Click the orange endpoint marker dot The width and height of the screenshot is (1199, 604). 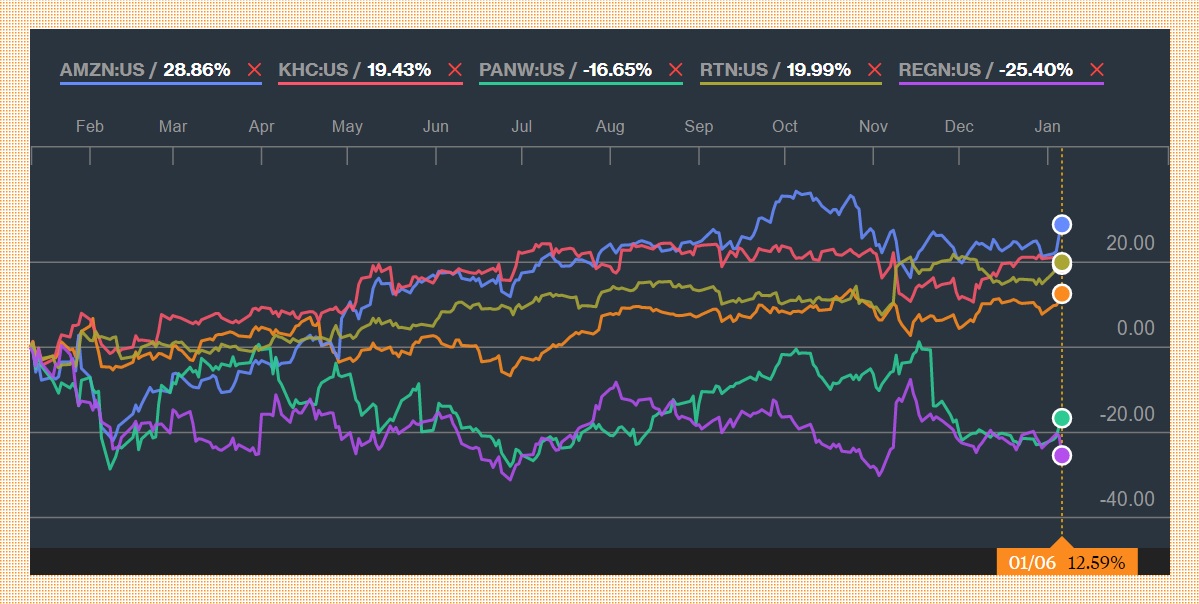1062,293
